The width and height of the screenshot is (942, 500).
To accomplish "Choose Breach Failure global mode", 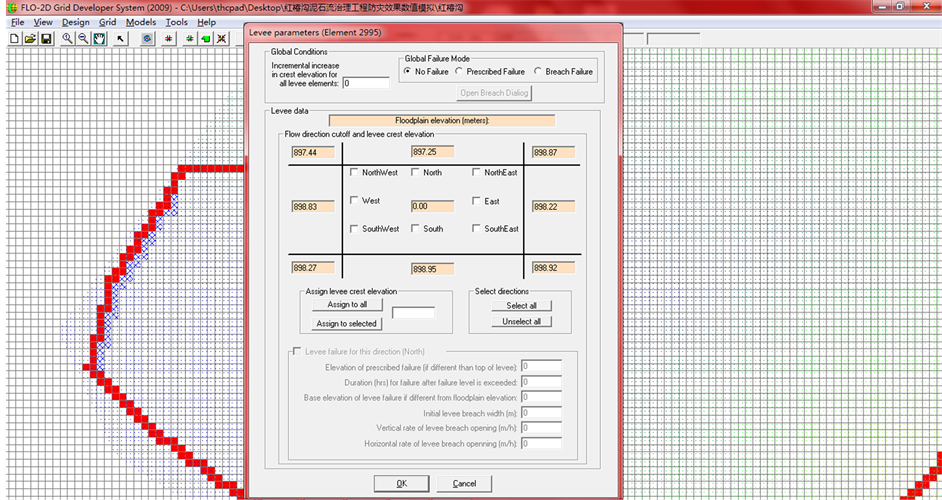I will click(x=538, y=72).
